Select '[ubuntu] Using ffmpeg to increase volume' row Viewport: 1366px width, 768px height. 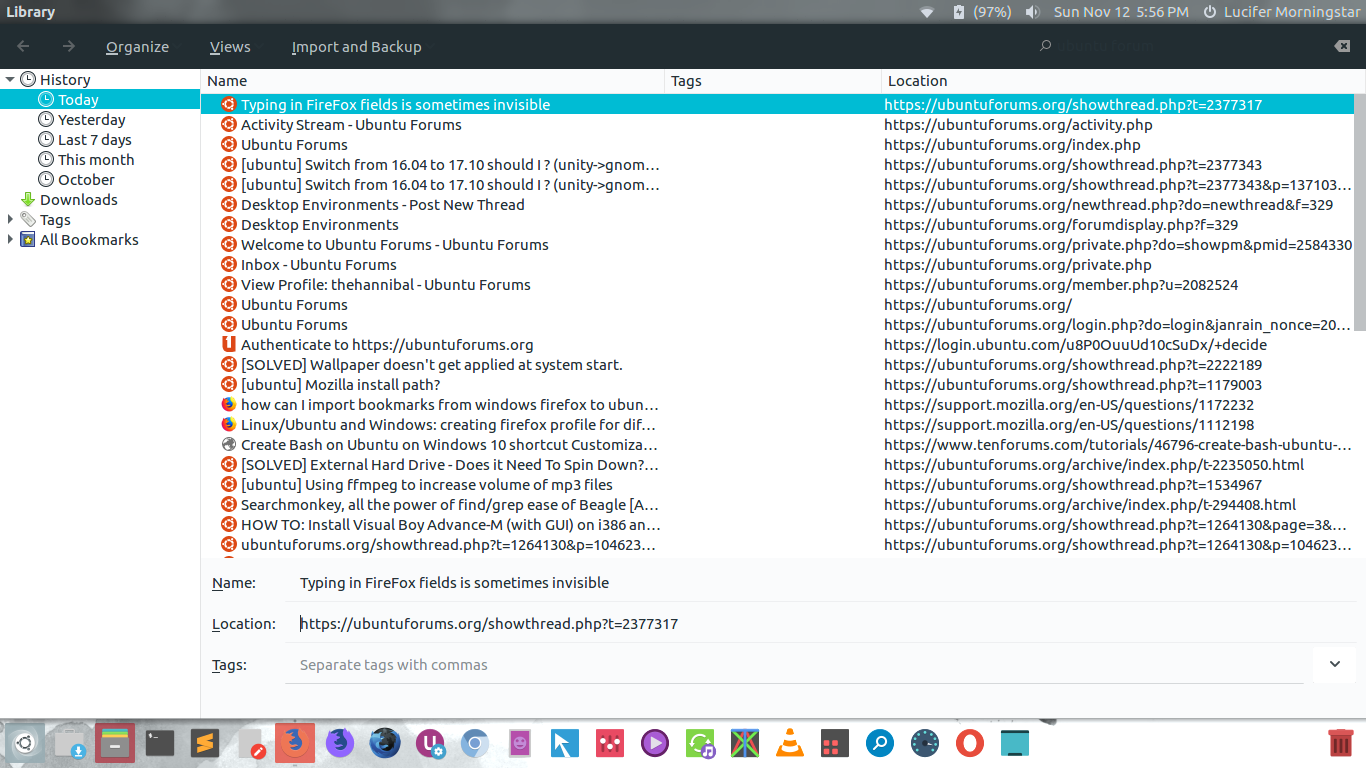[x=777, y=485]
